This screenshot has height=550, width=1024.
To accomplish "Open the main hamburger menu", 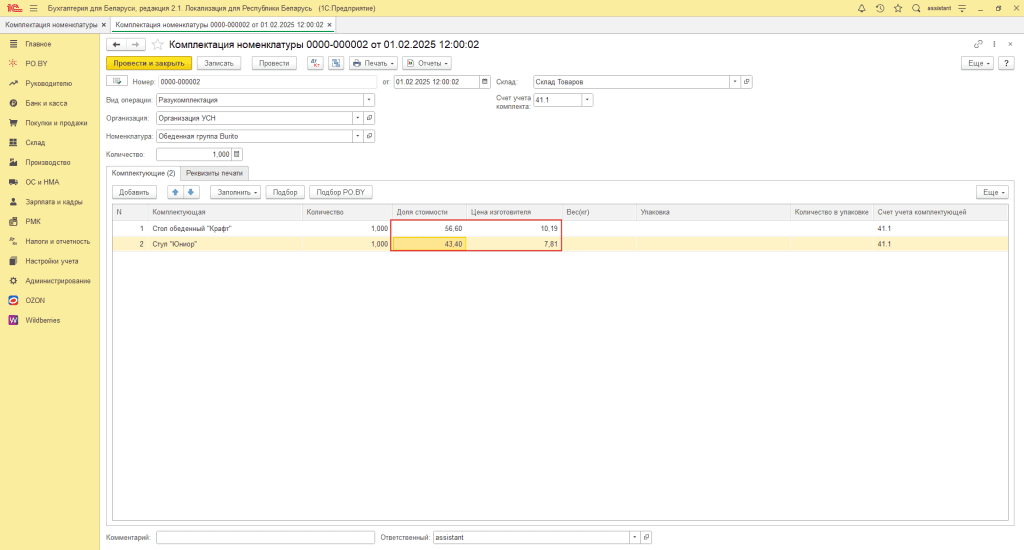I will [x=33, y=8].
